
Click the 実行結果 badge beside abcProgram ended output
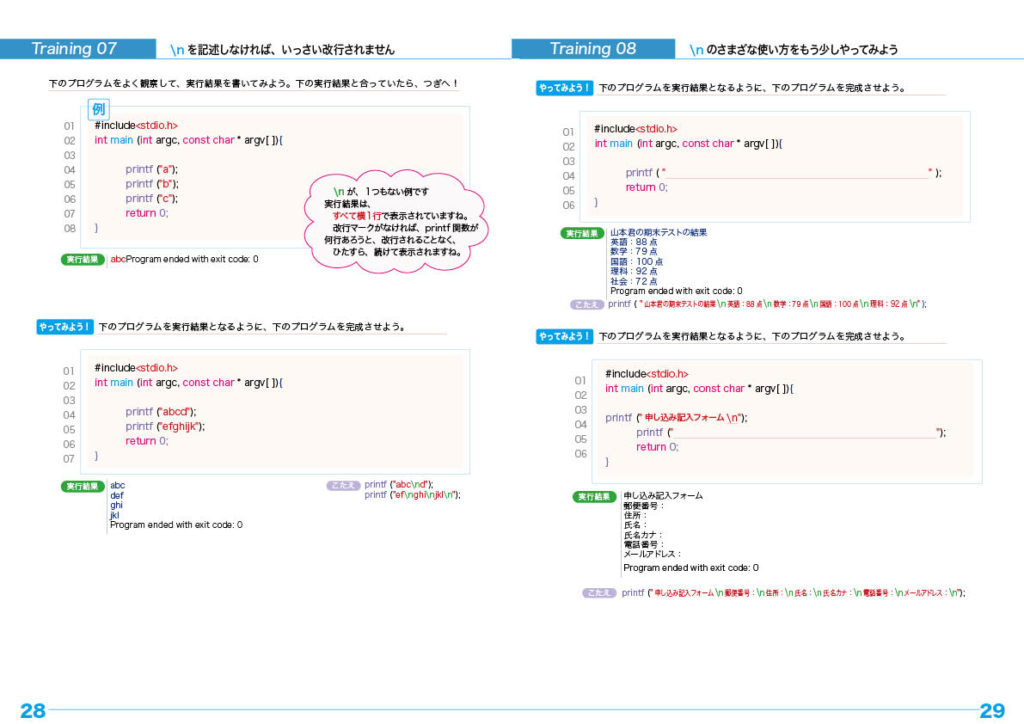[x=83, y=259]
